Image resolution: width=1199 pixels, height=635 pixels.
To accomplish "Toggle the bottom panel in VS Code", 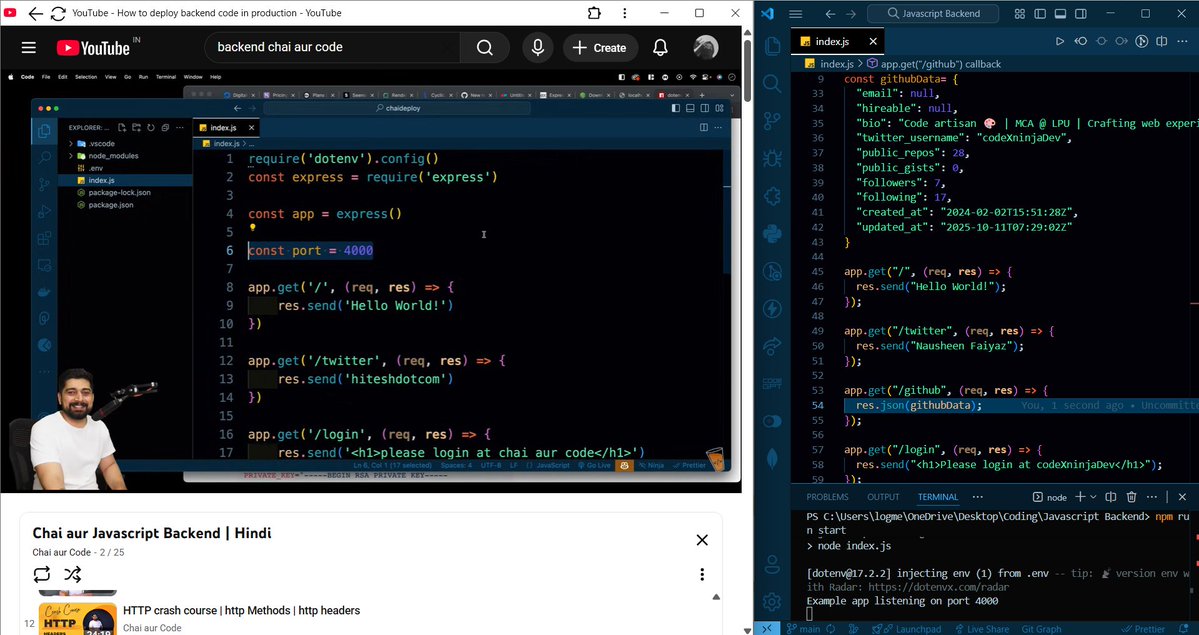I will [1061, 14].
